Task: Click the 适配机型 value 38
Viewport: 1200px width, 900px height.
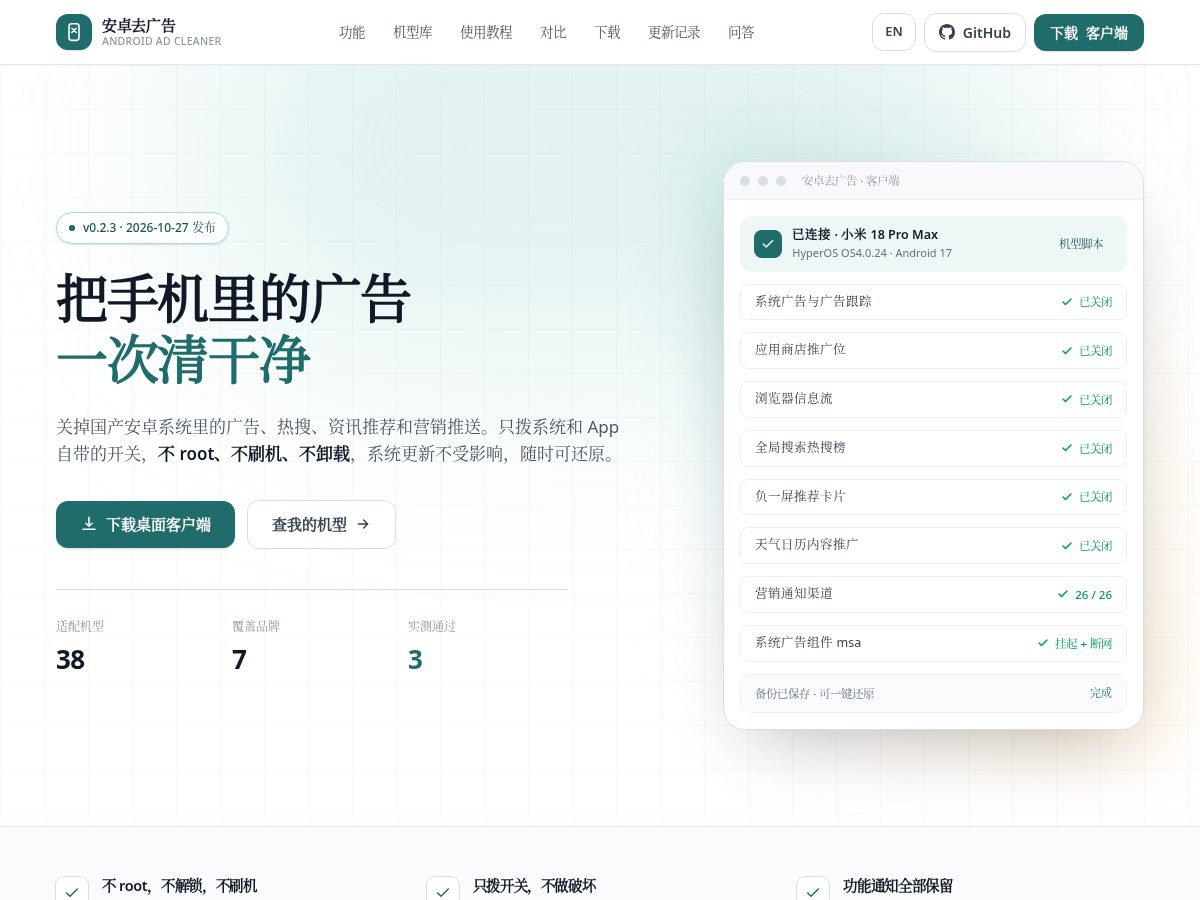Action: (70, 660)
